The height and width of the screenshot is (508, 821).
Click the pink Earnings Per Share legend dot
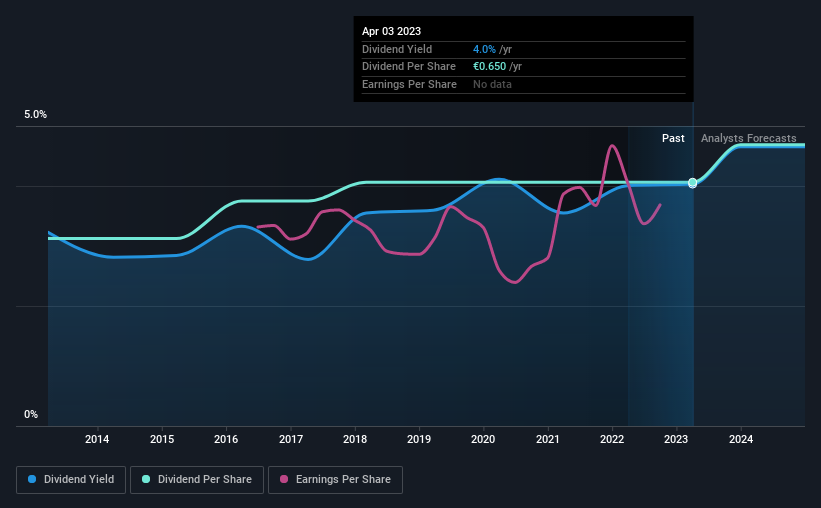coord(284,479)
